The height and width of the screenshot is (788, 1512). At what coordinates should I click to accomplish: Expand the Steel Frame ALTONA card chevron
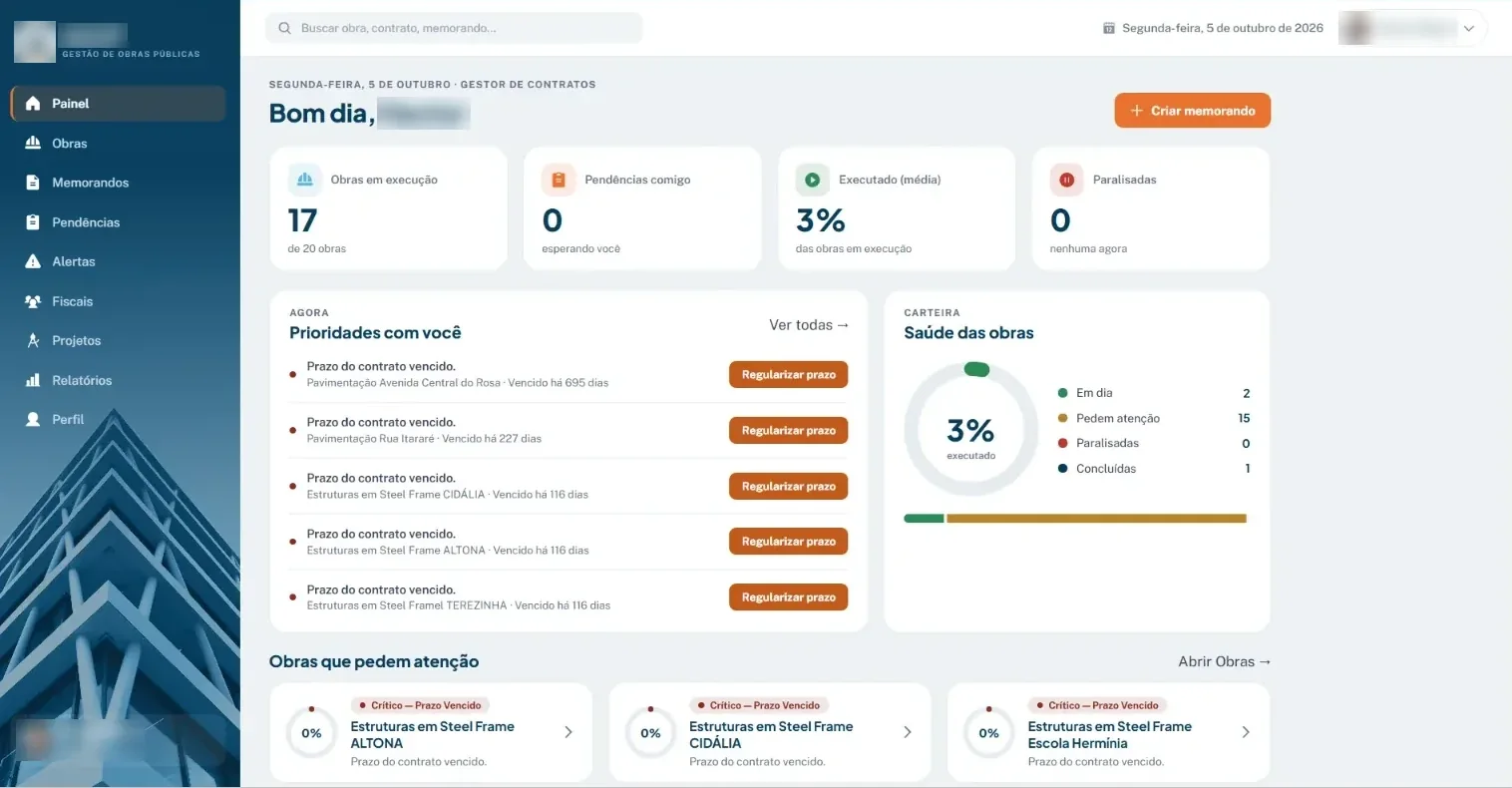568,732
